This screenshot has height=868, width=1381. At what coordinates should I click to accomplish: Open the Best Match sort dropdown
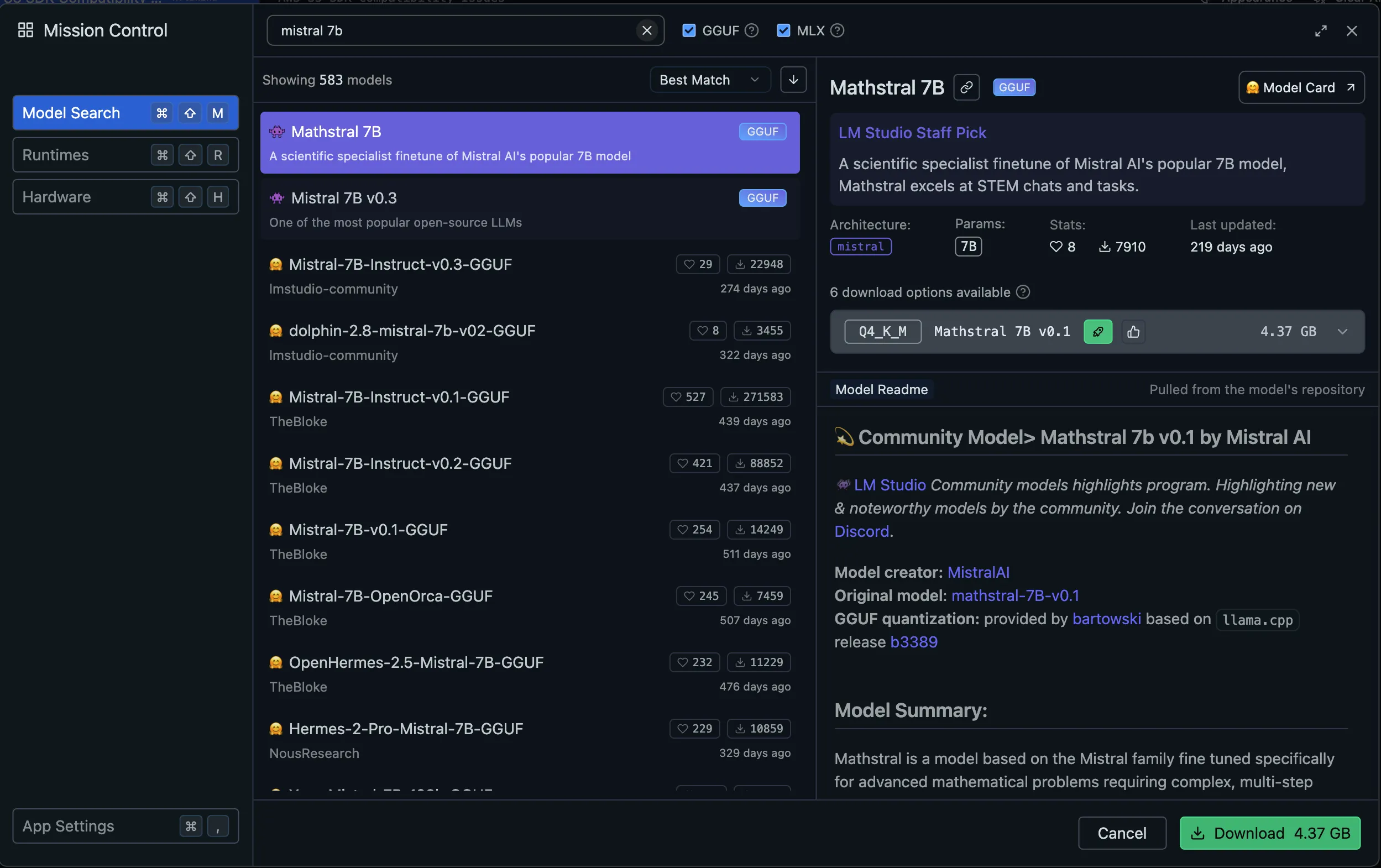[709, 80]
